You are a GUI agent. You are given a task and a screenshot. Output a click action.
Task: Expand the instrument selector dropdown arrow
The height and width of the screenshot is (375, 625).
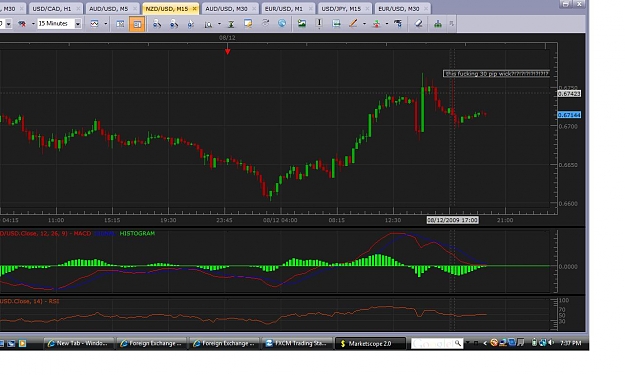(8, 24)
